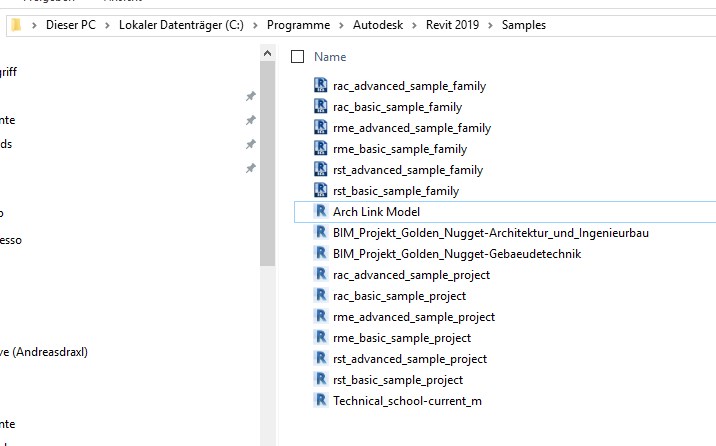Select file name BIM_Projekt_Golden_Nugget-Gebaeudetechnik
The image size is (716, 446).
click(x=457, y=254)
